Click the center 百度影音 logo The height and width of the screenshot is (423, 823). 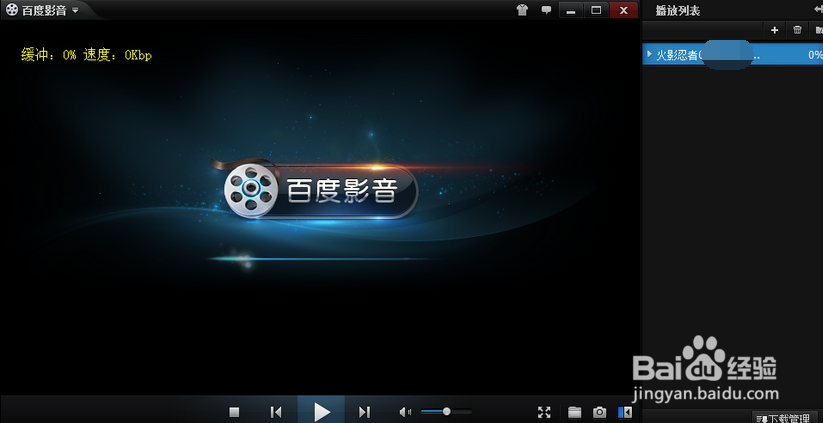pos(321,191)
